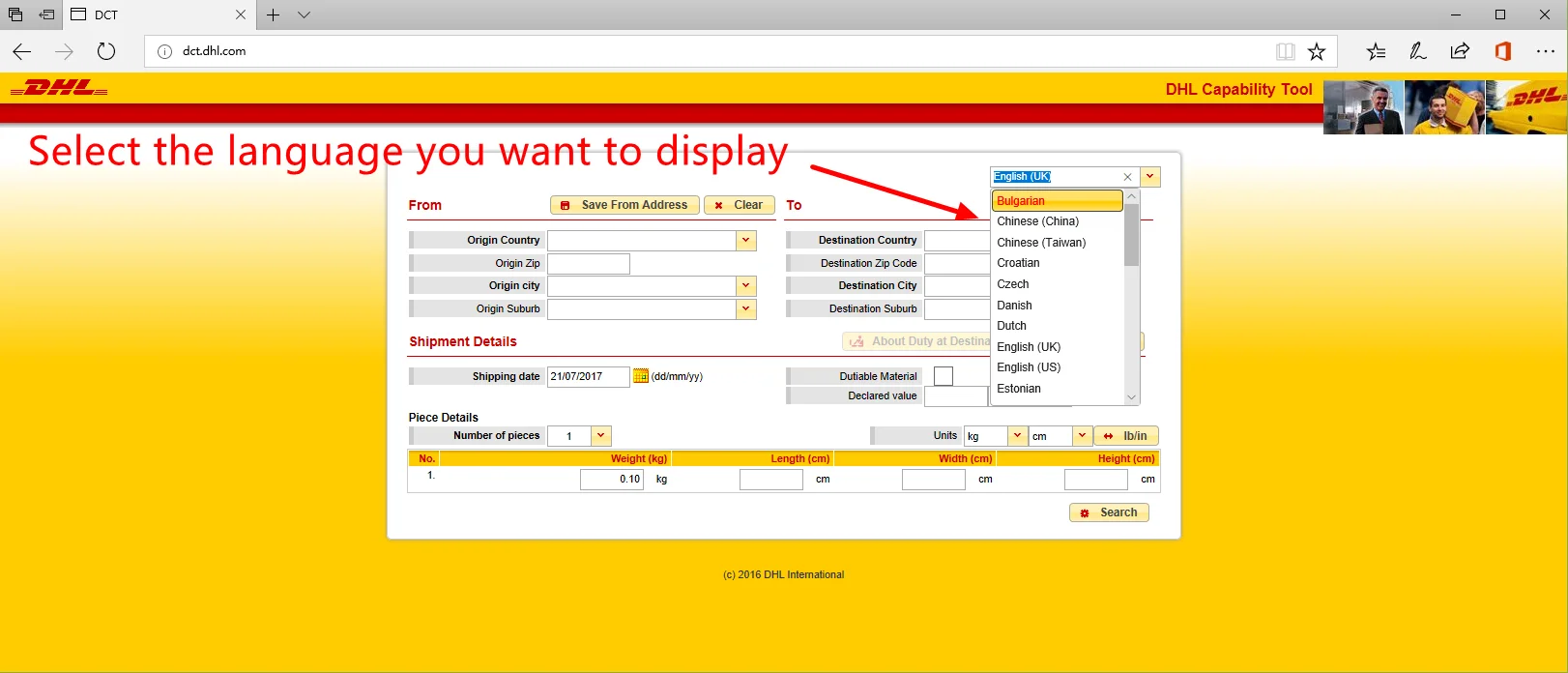Select English (US) language option

1058,367
